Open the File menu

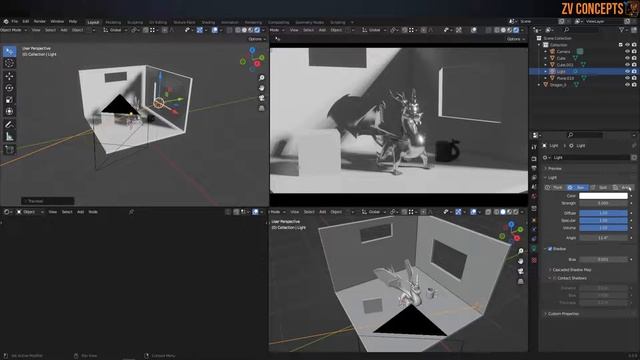(15, 22)
